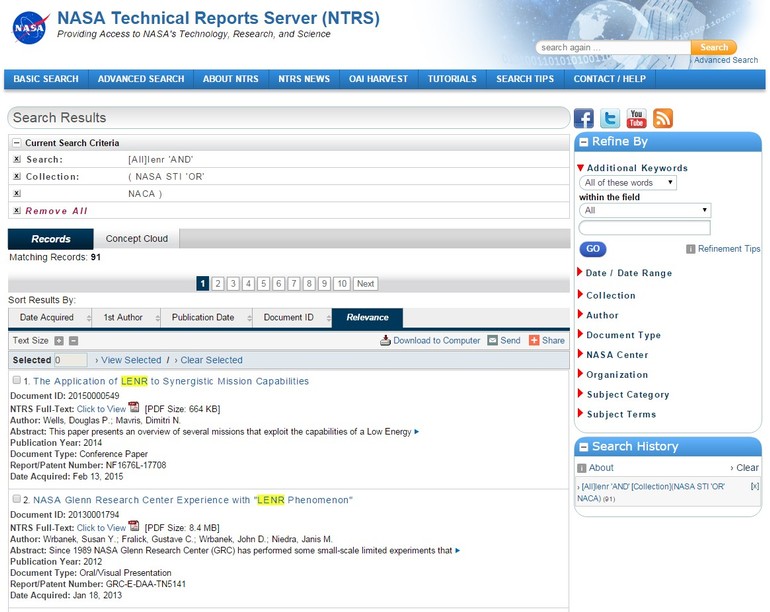Sort results by Publication Date

click(207, 318)
